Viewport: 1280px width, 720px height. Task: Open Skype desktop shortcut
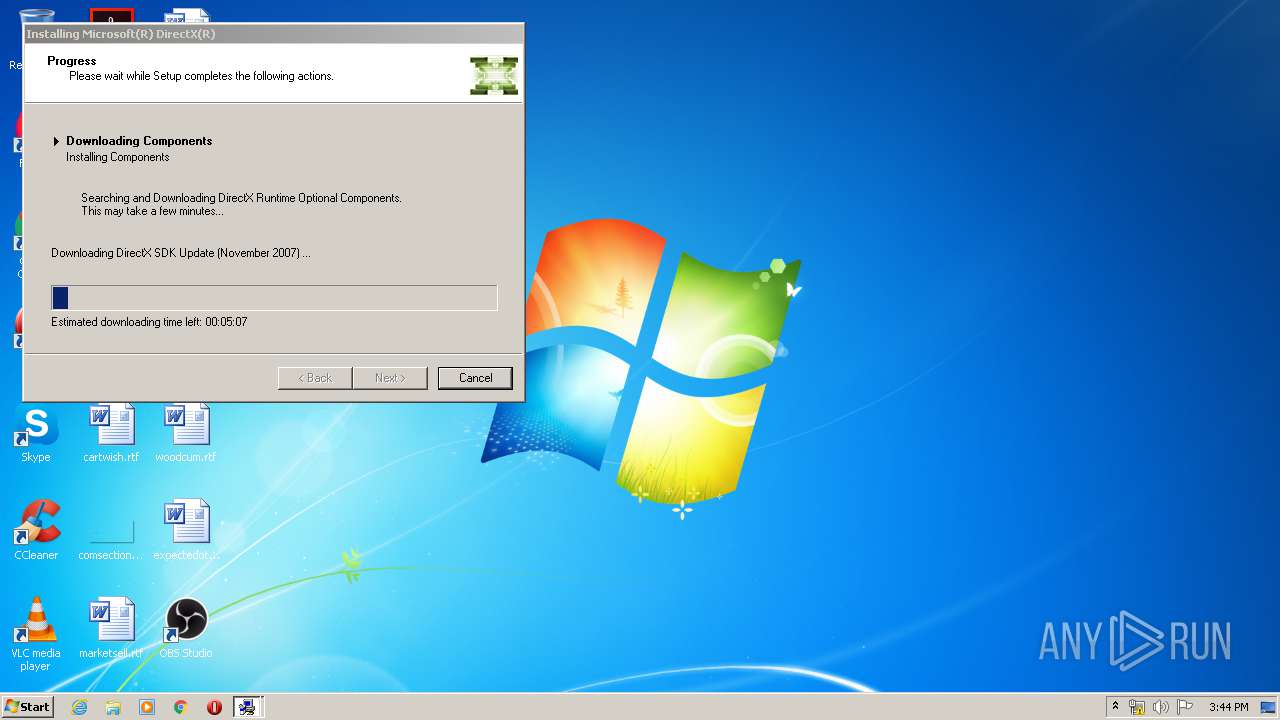[36, 435]
